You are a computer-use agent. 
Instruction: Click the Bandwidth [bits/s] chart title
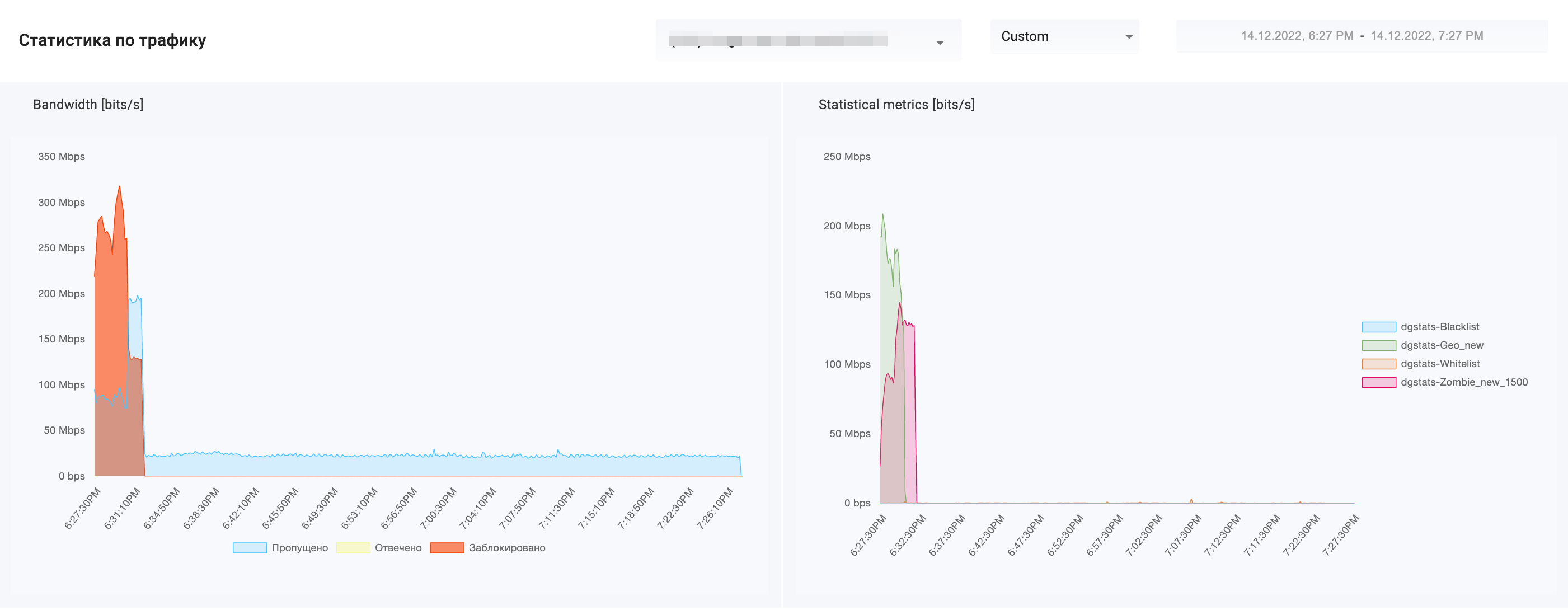[x=88, y=105]
